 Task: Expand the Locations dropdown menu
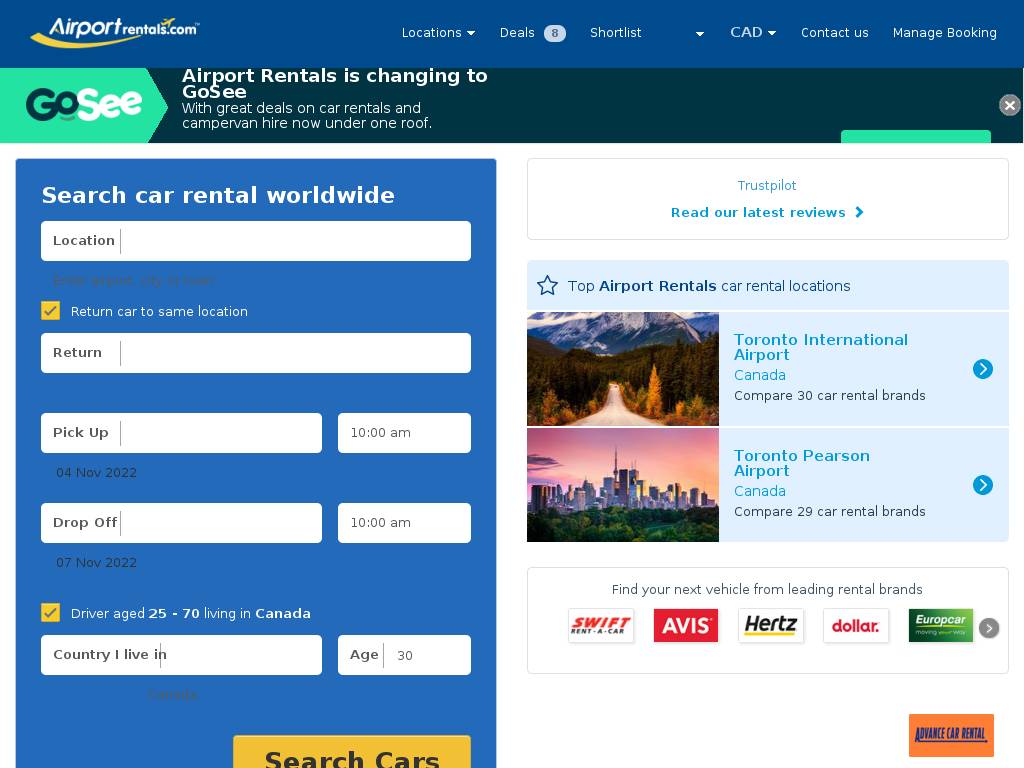pos(438,33)
